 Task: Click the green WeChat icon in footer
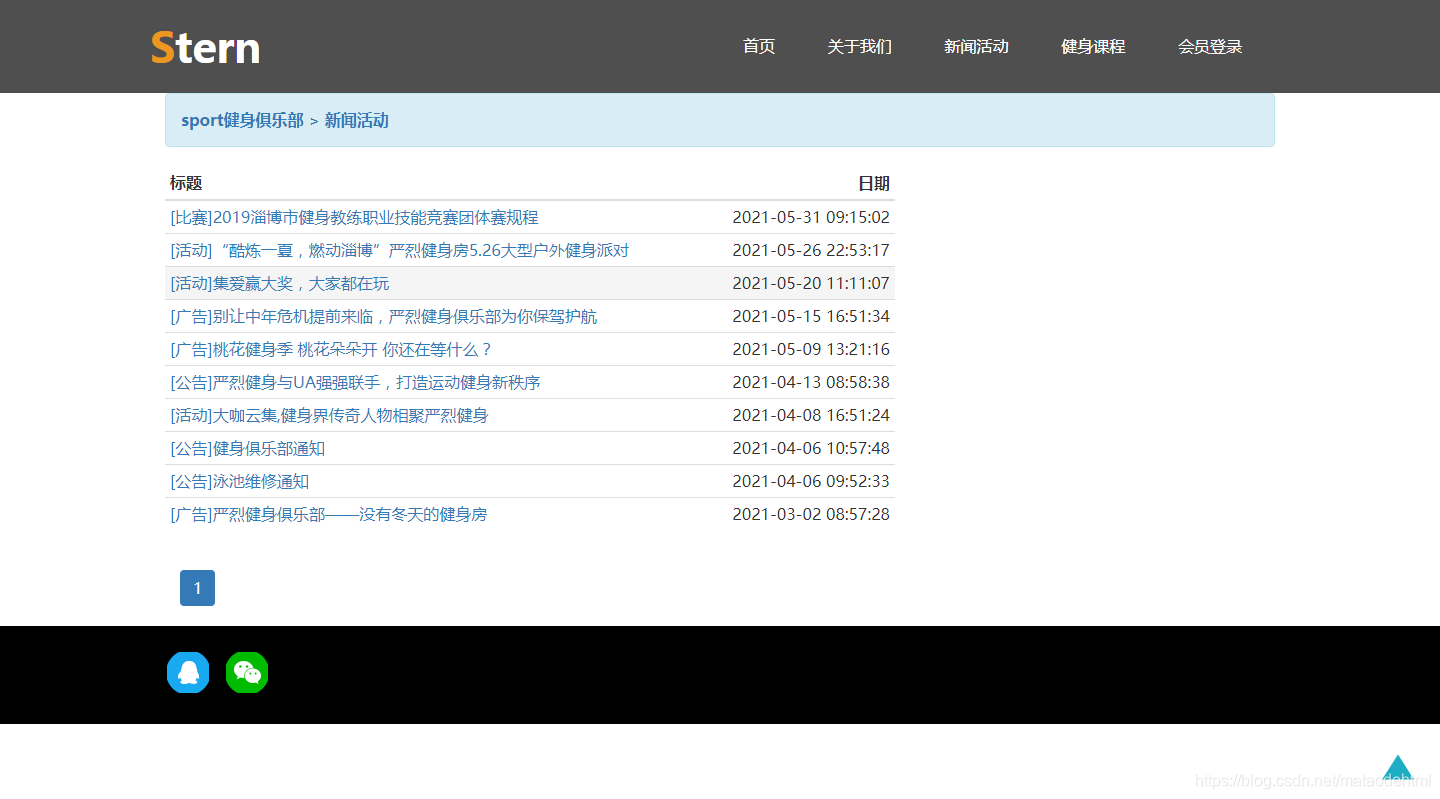(x=247, y=672)
